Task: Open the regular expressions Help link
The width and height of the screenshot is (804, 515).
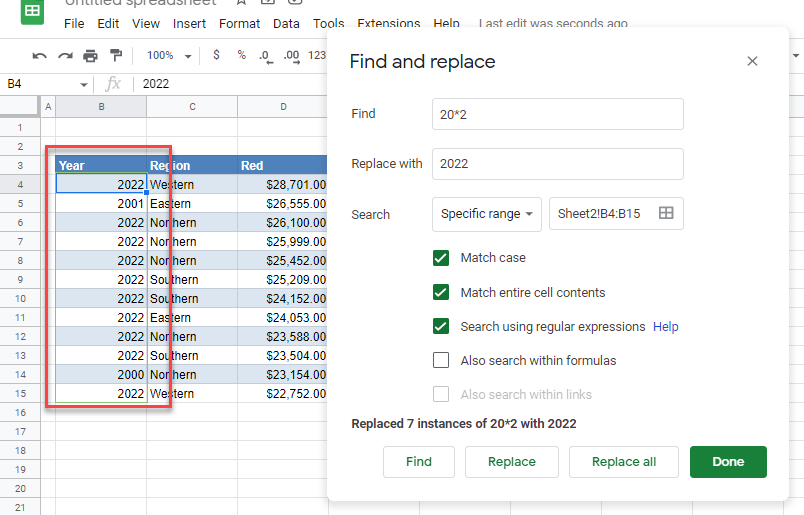Action: pyautogui.click(x=665, y=327)
